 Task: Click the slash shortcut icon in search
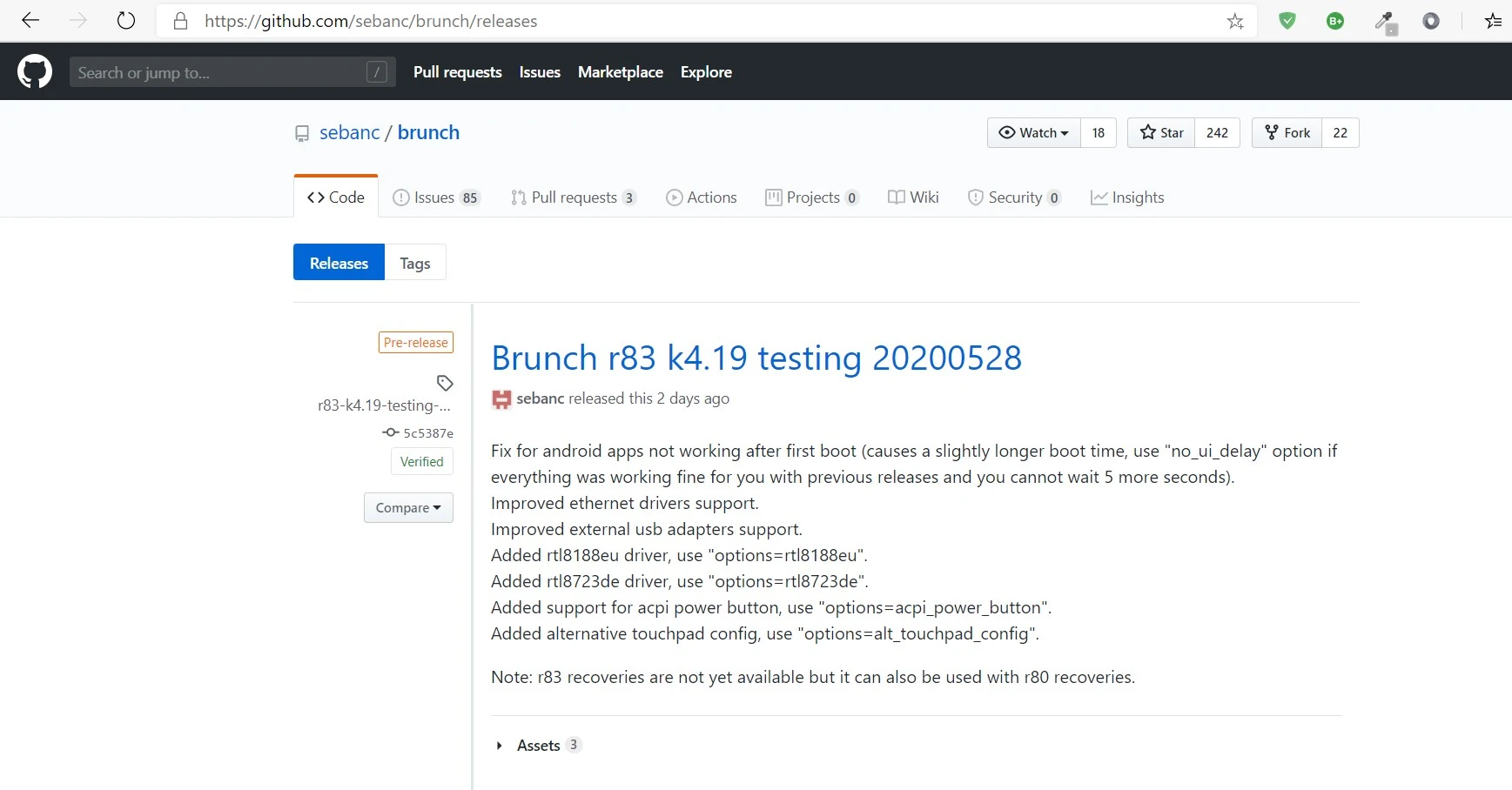point(376,72)
